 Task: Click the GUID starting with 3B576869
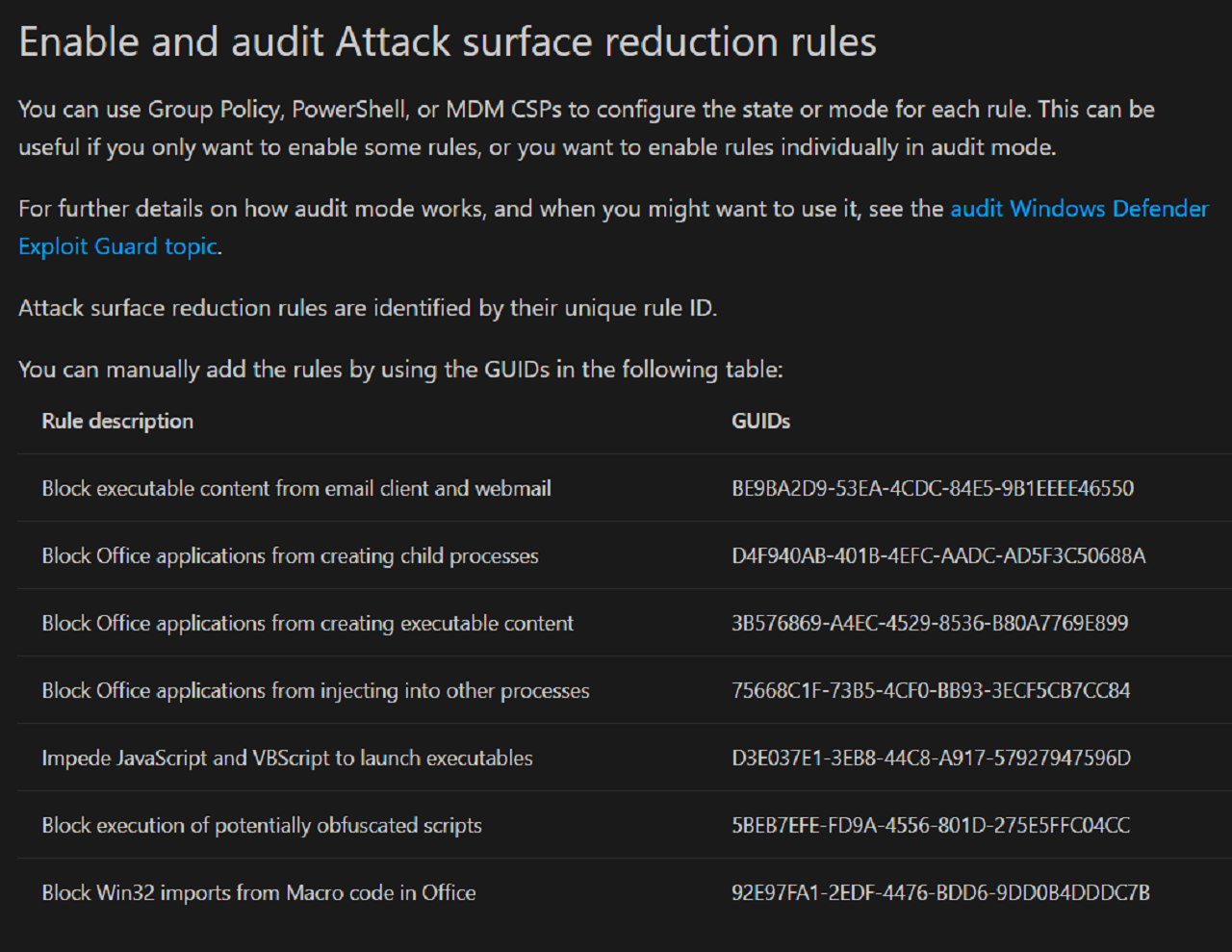tap(930, 623)
